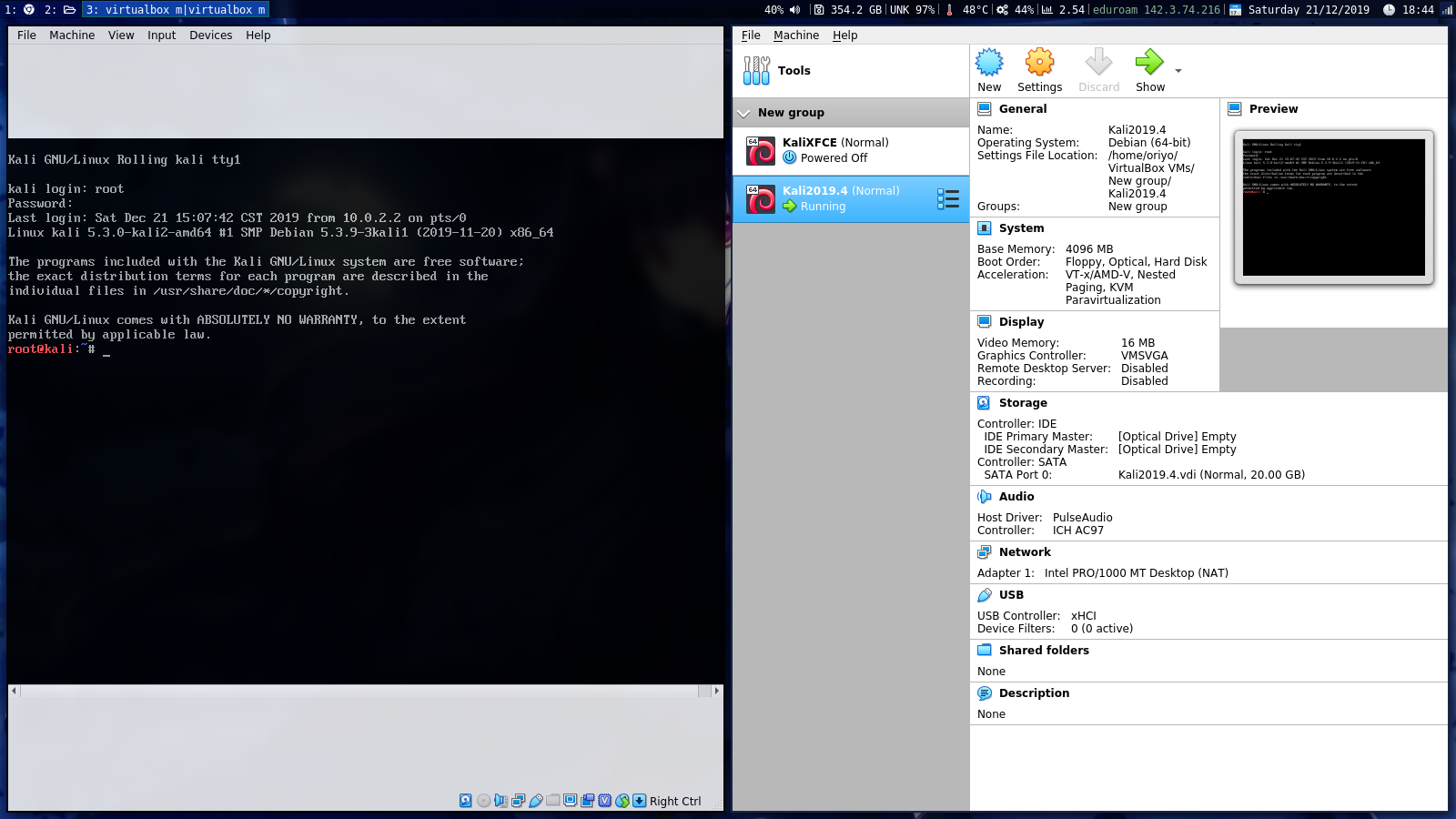Screen dimensions: 1456x819
Task: Click the Display section header
Action: (x=1021, y=322)
